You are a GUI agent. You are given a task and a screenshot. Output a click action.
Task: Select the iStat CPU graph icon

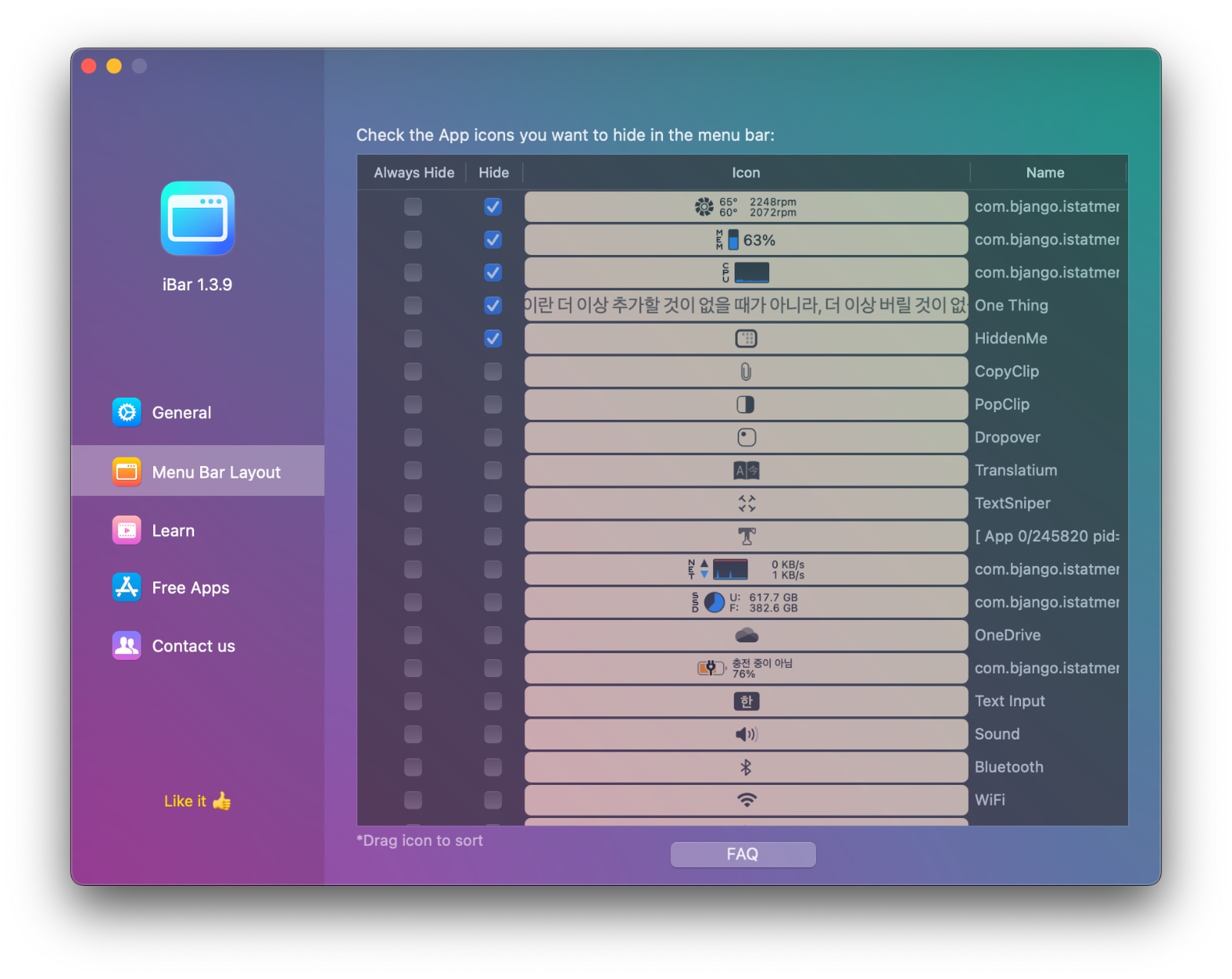(746, 273)
